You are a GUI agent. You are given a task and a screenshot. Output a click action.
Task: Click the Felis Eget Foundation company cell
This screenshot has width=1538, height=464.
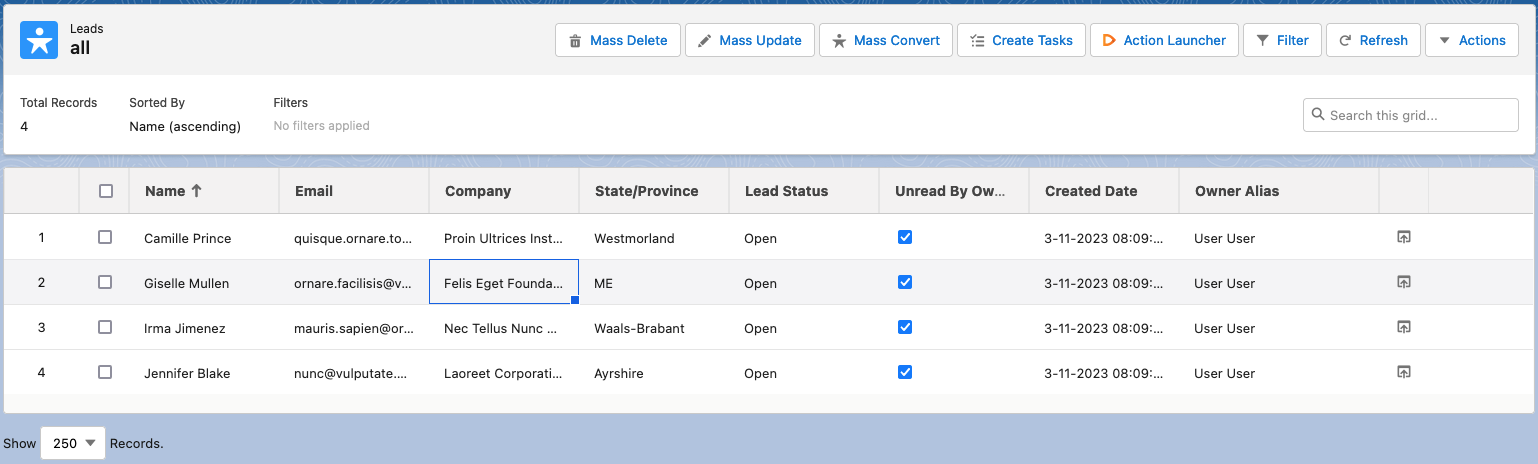point(504,283)
